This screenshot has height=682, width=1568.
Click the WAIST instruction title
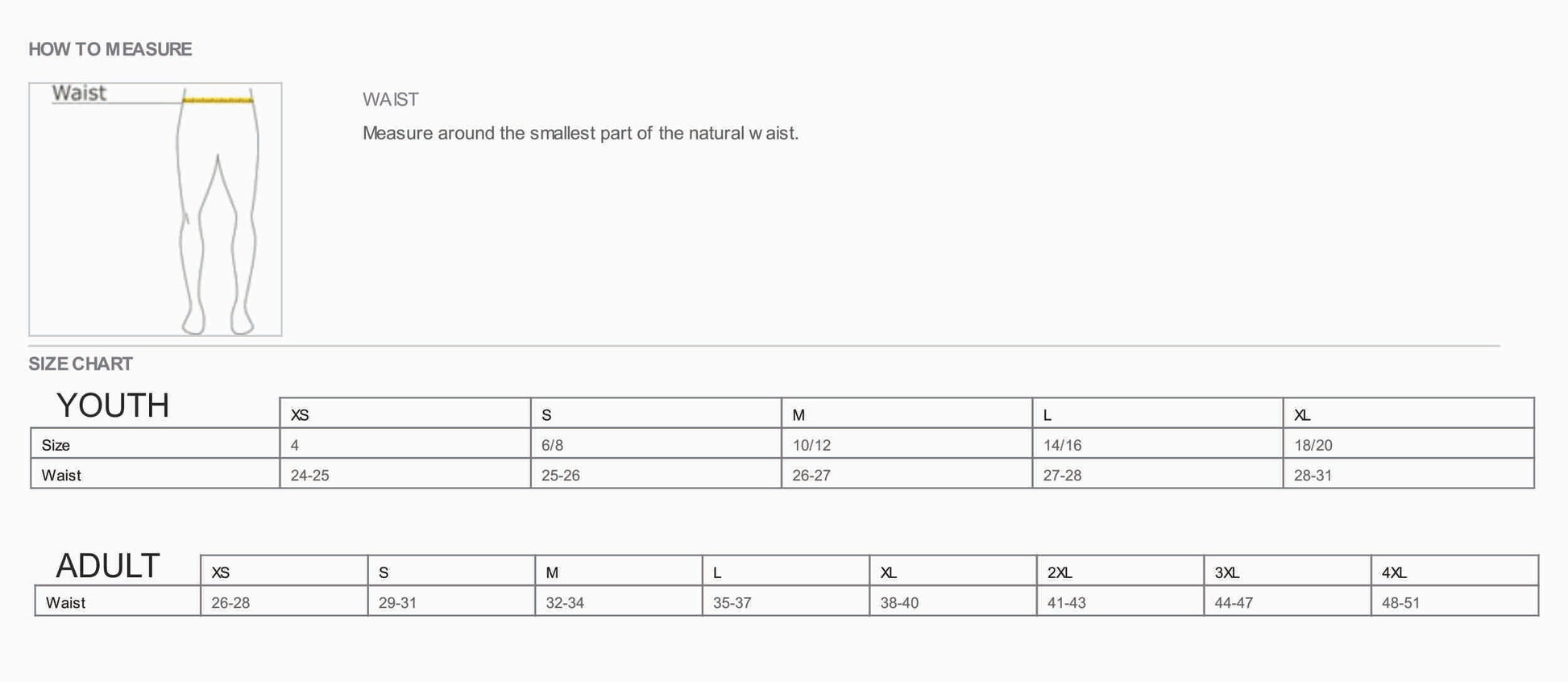point(391,99)
